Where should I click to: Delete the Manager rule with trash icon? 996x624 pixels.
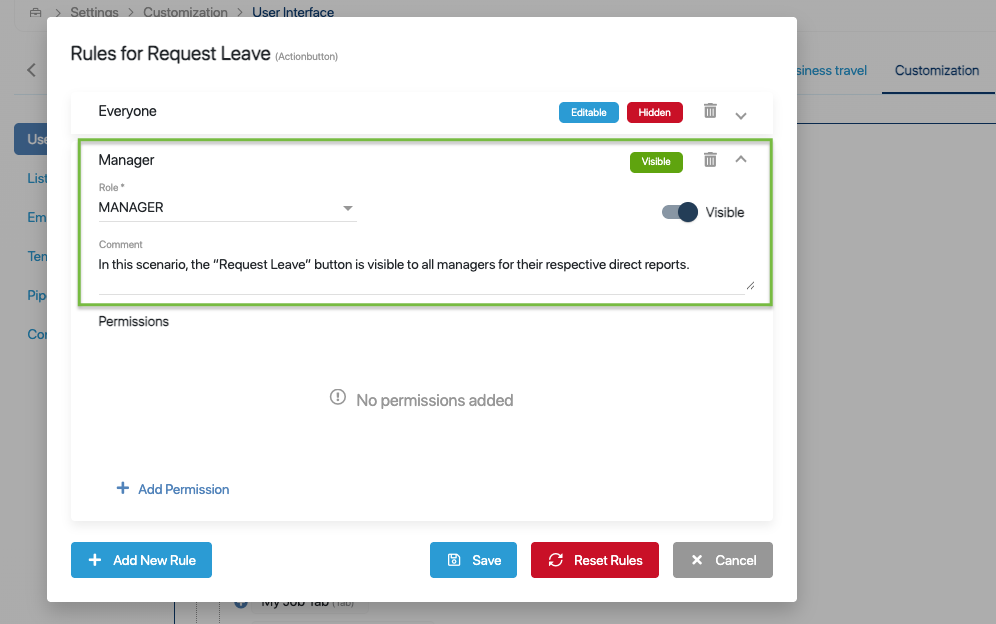710,159
